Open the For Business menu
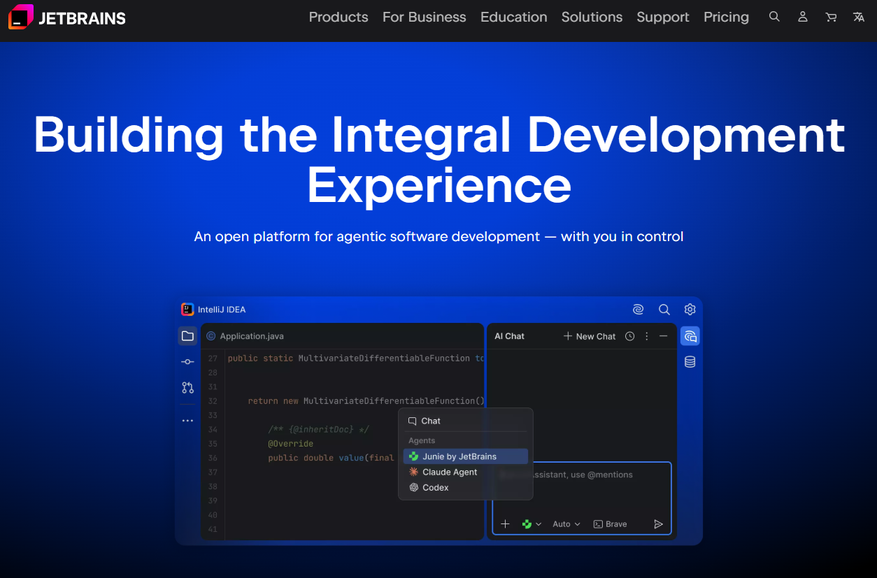This screenshot has width=877, height=578. (x=424, y=17)
